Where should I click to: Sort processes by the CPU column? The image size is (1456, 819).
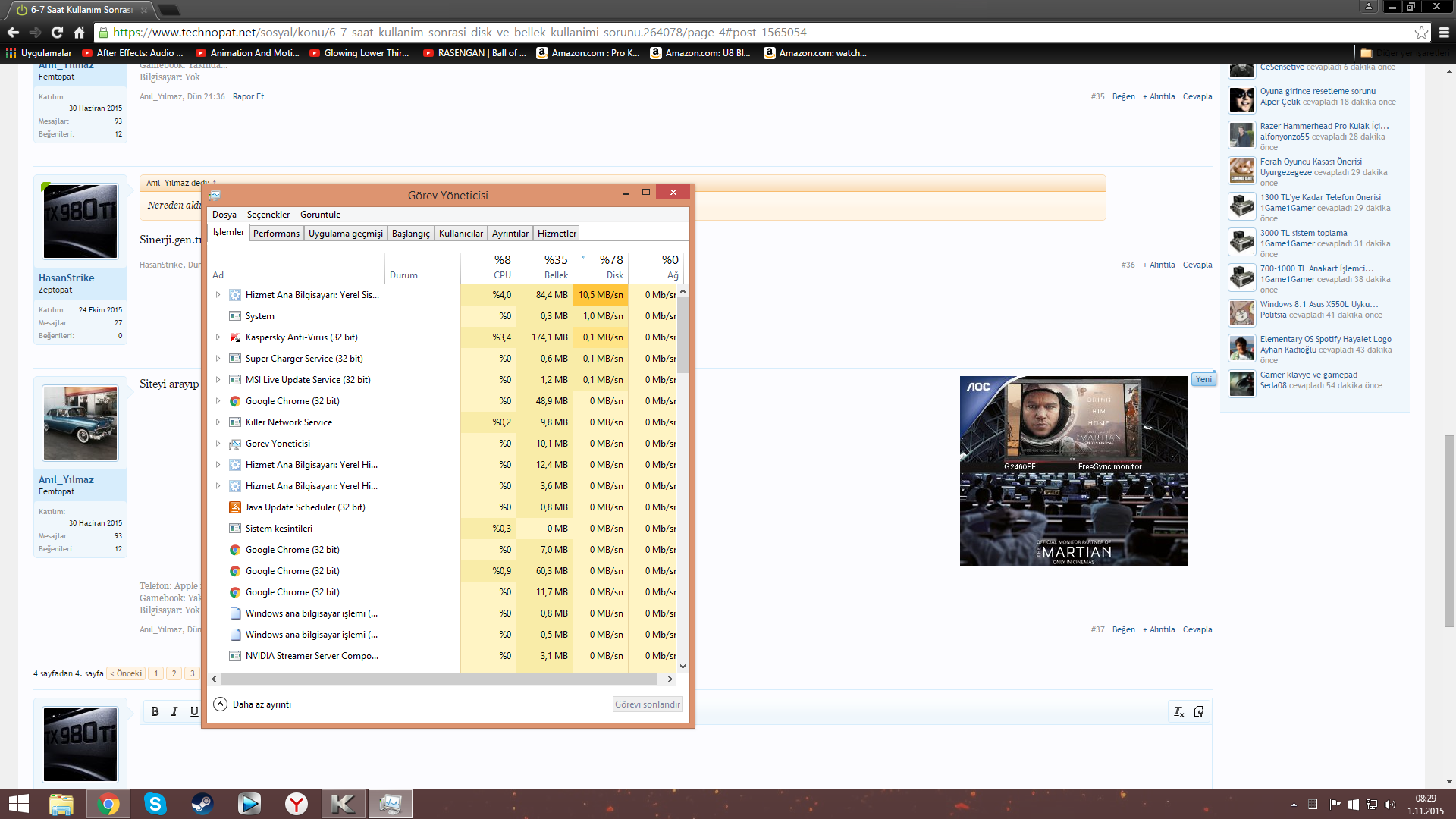pos(488,267)
